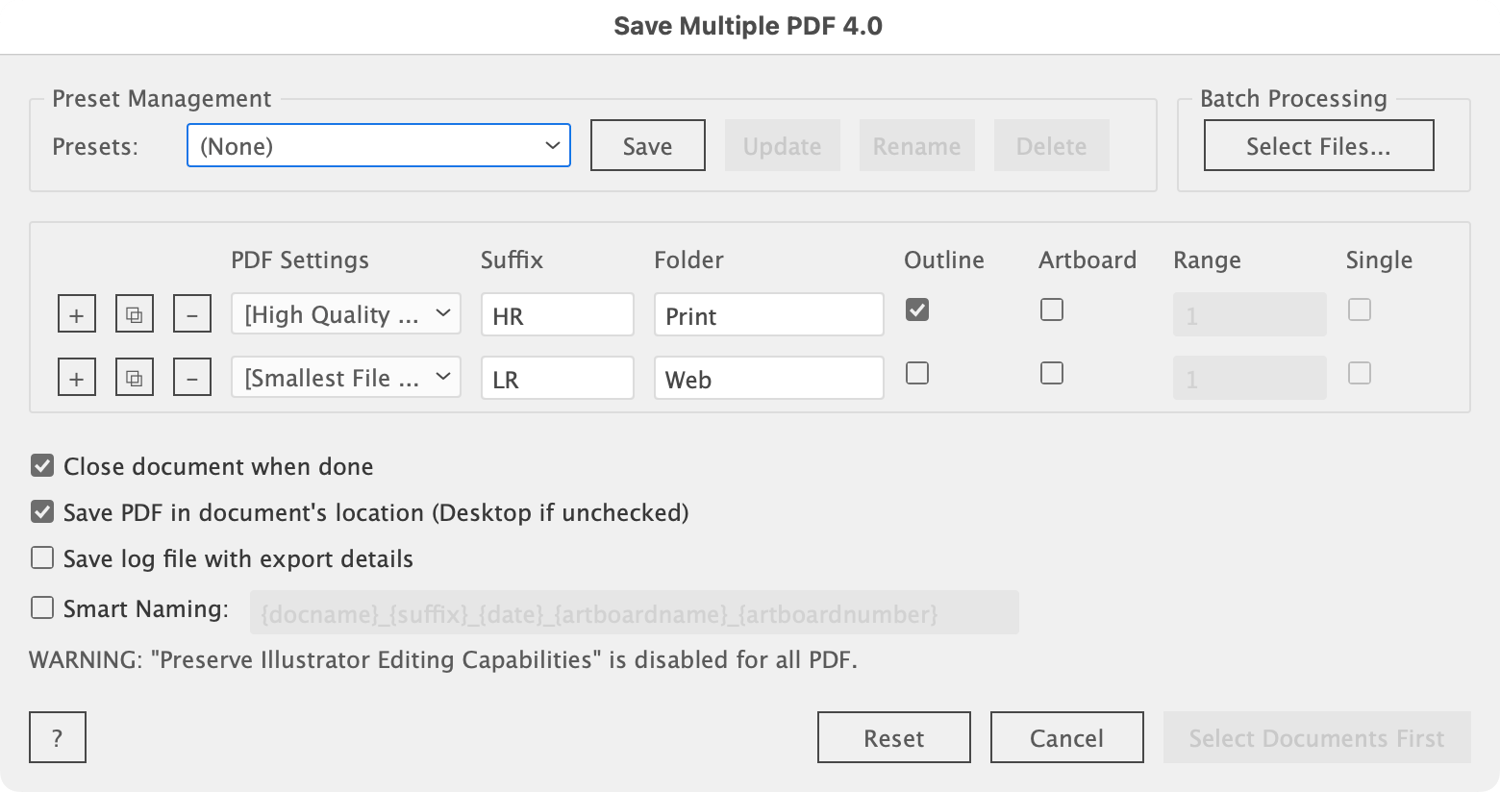
Task: Click Select Files for batch processing
Action: 1318,146
